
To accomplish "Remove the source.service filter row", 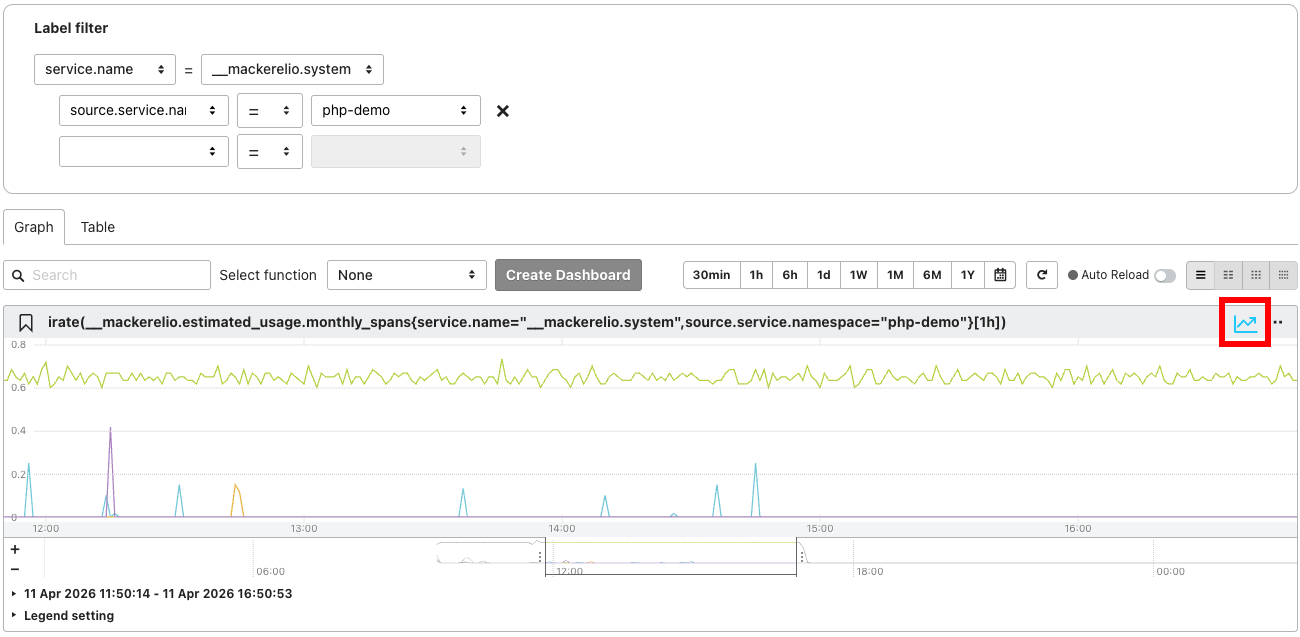I will point(503,111).
